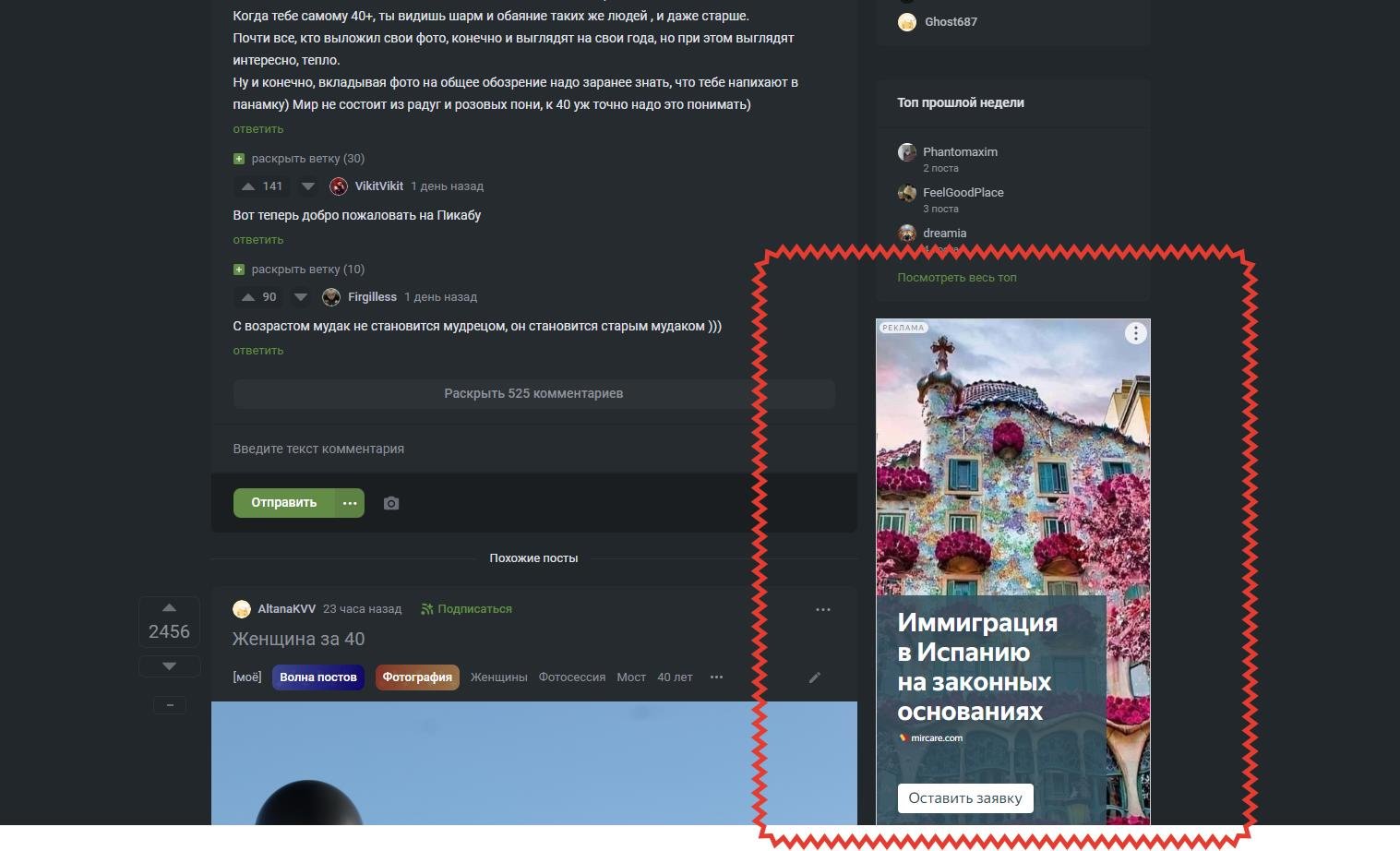Viewport: 1400px width, 851px height.
Task: Reveal hidden tags after 40 лет
Action: point(717,677)
